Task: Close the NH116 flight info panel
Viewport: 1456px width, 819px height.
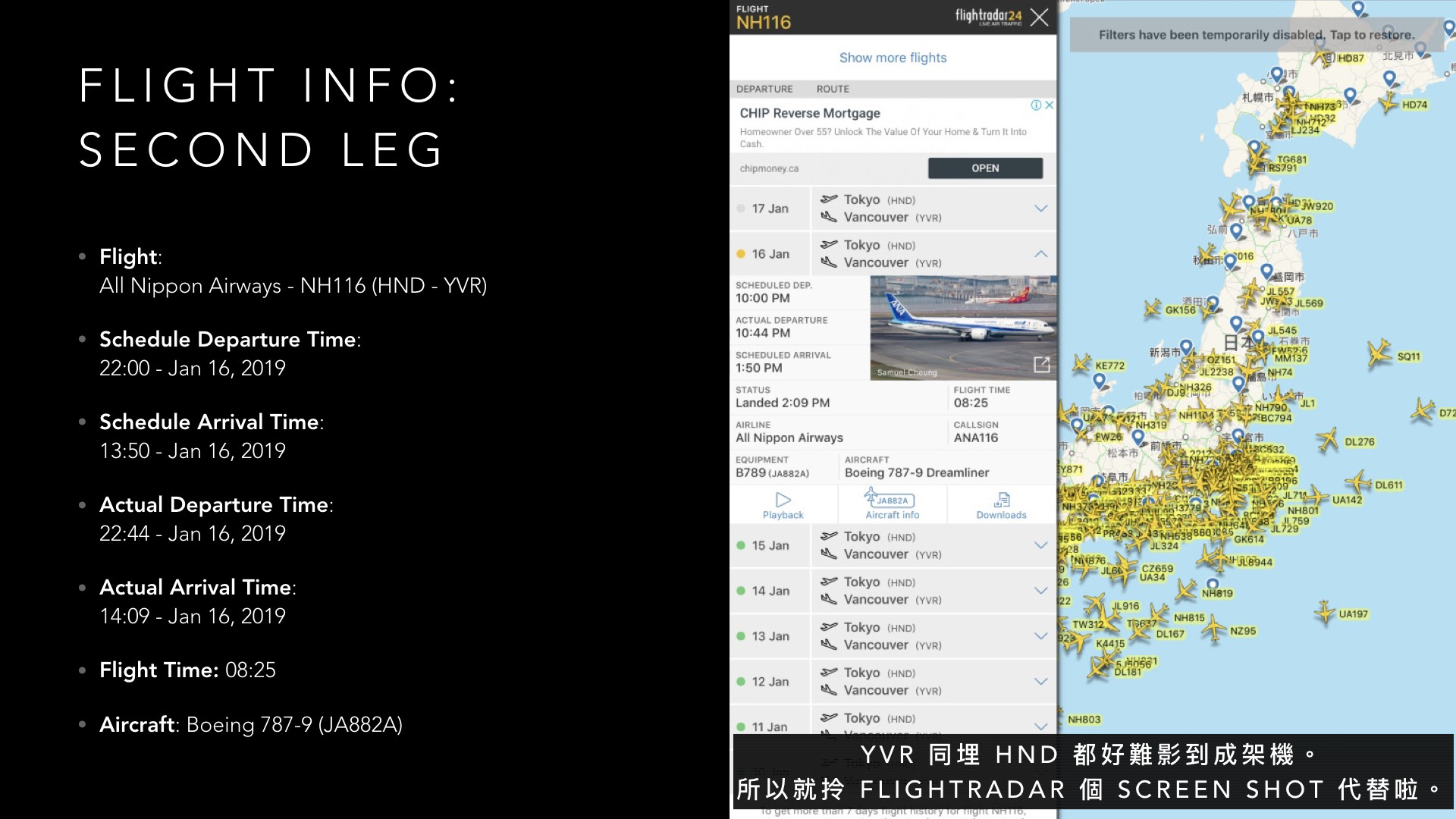Action: point(1041,18)
